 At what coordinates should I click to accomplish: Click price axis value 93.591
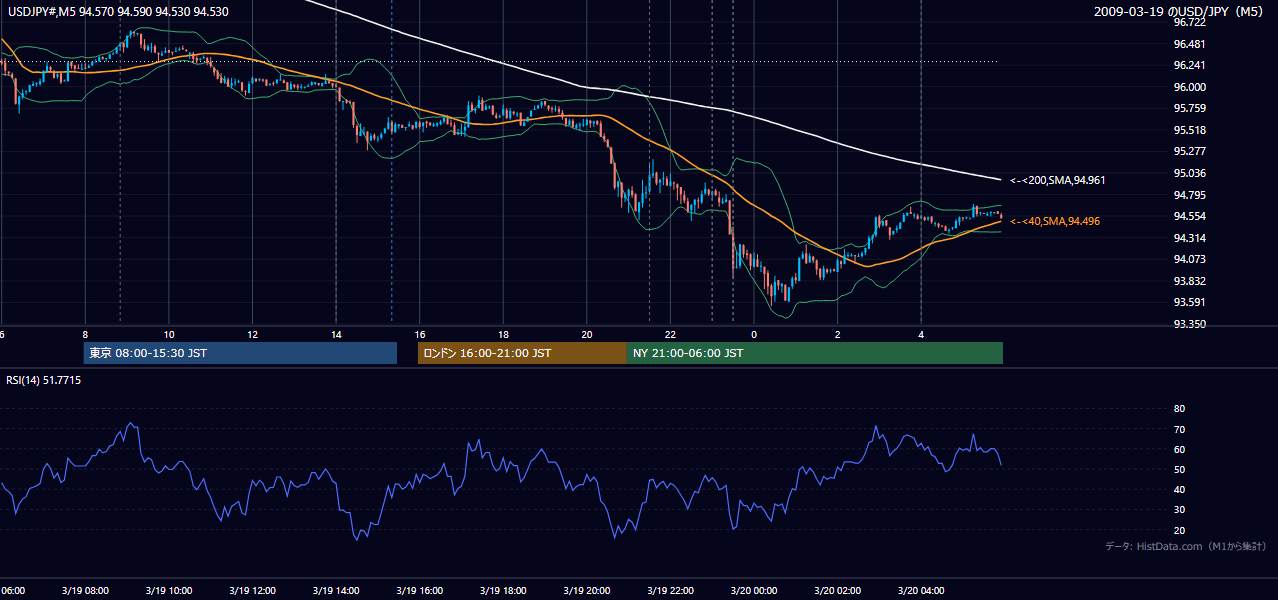click(1188, 302)
